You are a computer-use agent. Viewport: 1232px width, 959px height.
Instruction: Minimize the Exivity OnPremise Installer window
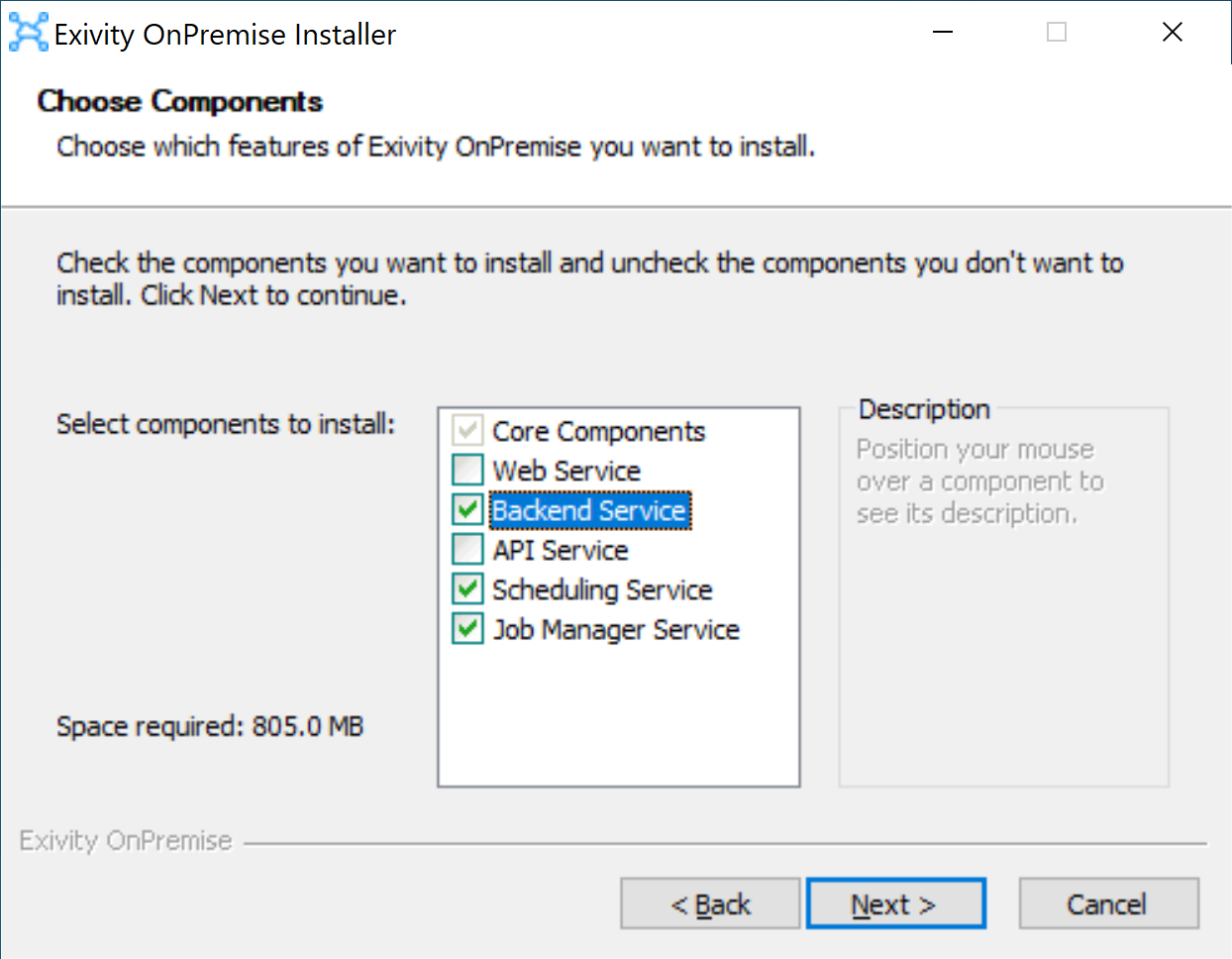point(943,33)
